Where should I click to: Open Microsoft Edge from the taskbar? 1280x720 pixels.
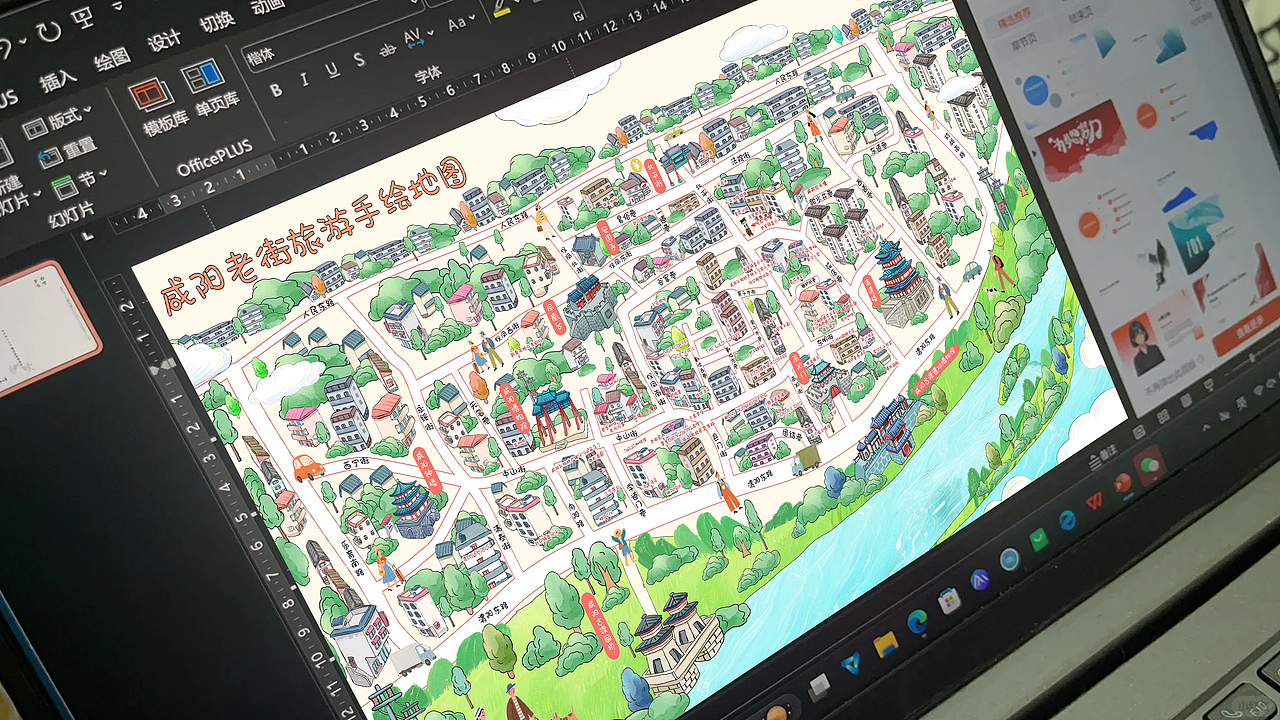click(917, 622)
